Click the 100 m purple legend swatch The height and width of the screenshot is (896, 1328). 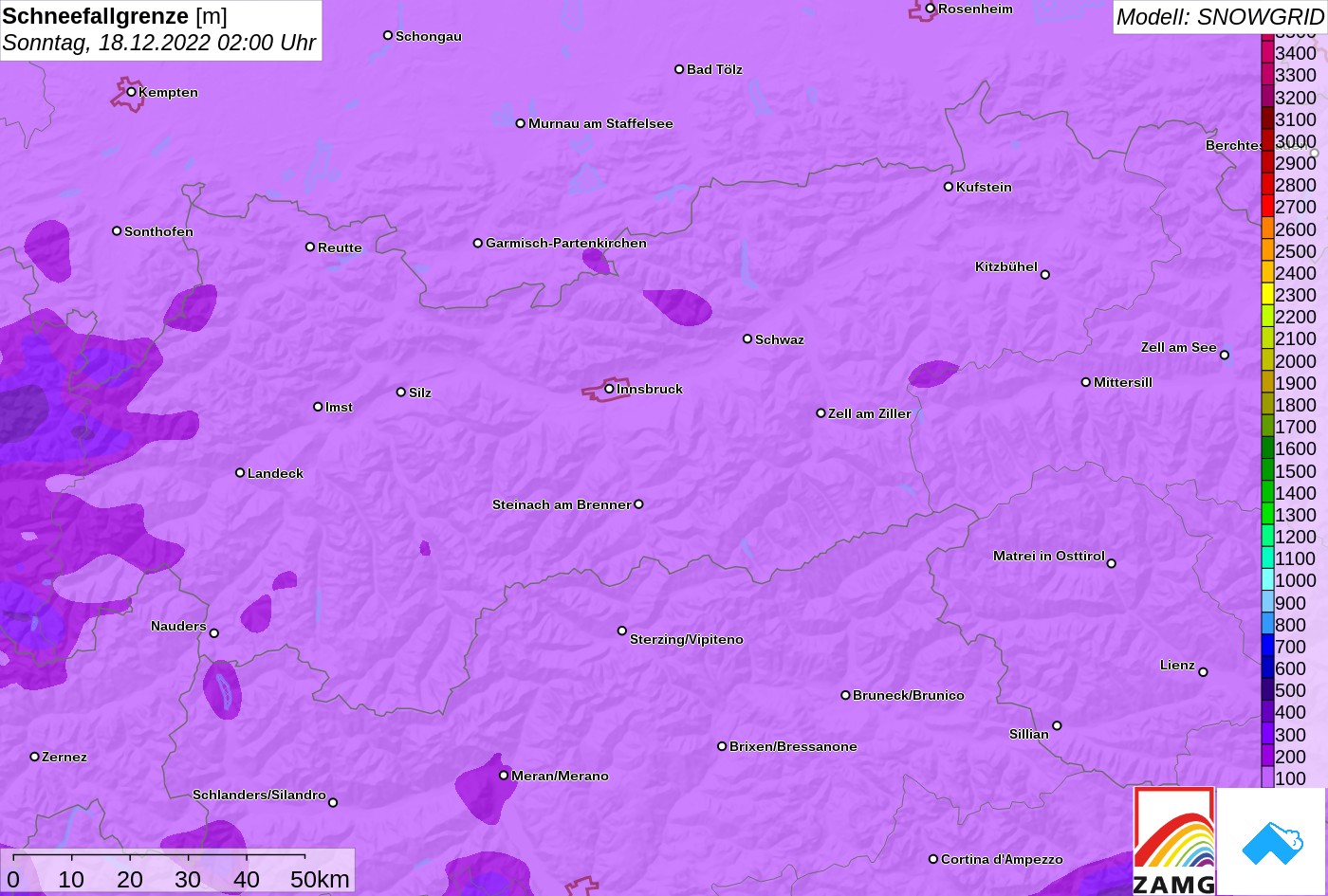click(1267, 777)
